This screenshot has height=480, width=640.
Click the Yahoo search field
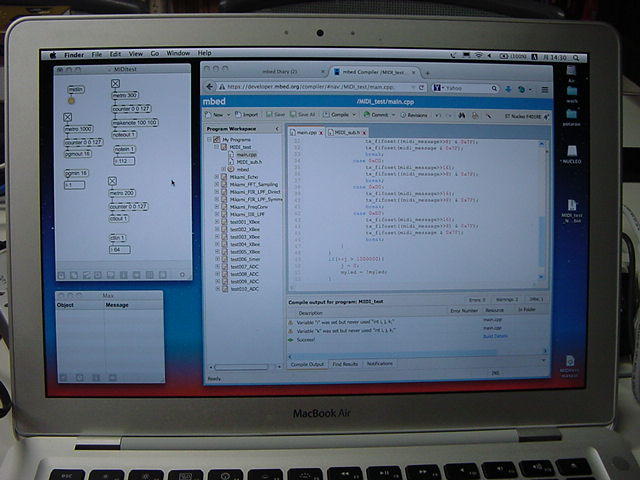pyautogui.click(x=465, y=88)
